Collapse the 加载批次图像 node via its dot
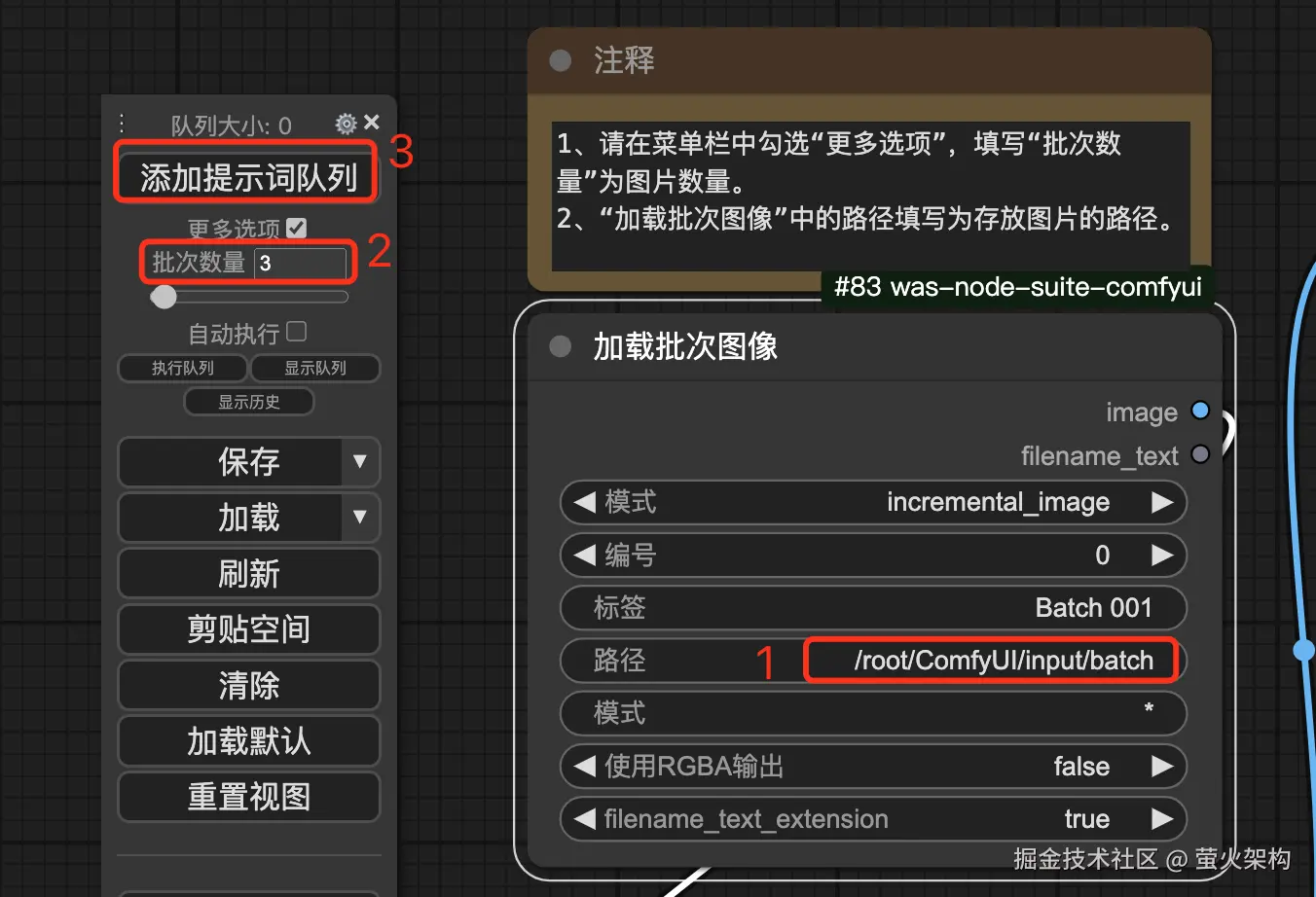Screen dimensions: 1316x897 click(561, 346)
